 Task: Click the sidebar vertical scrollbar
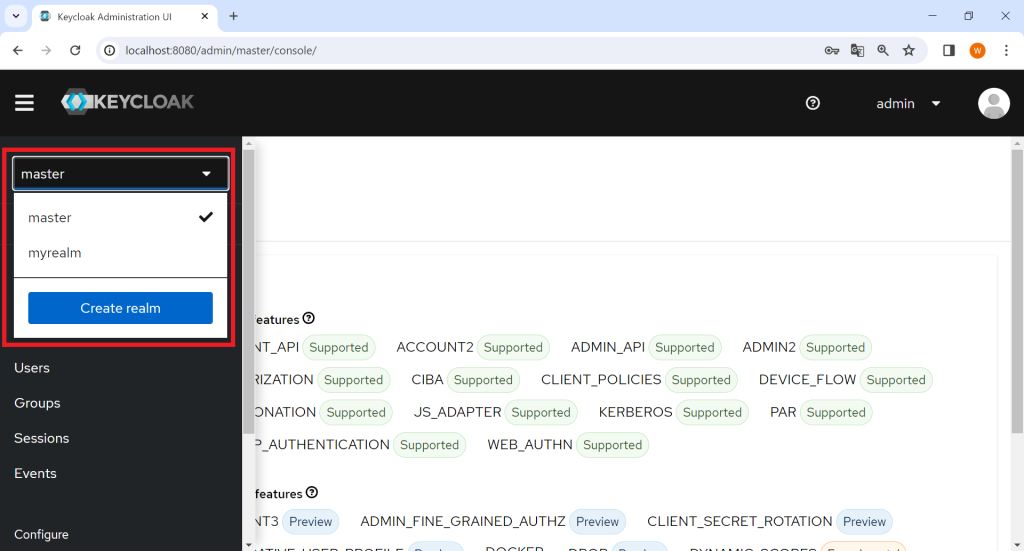click(x=248, y=291)
